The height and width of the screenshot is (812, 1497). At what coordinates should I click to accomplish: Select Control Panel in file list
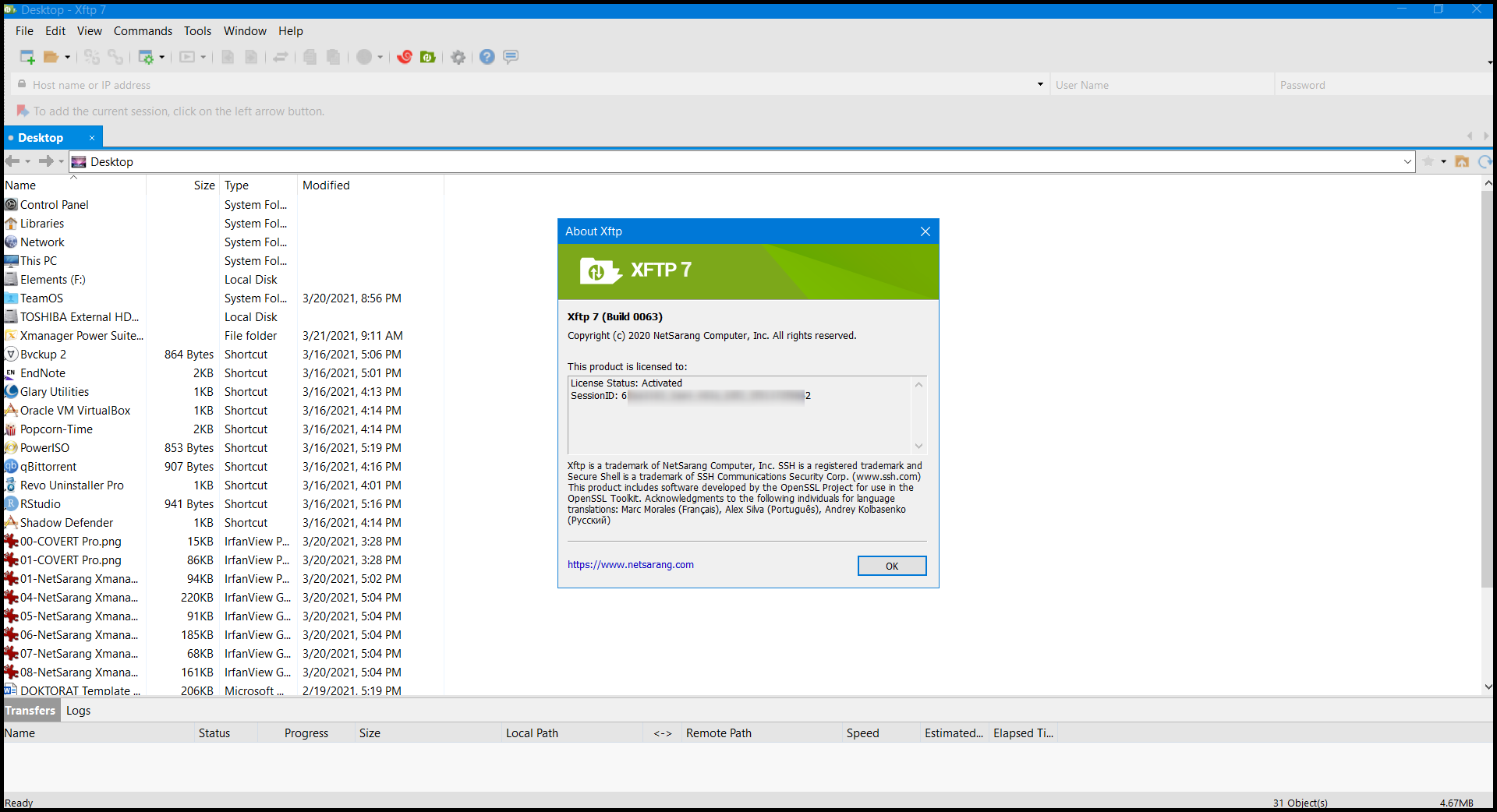54,205
